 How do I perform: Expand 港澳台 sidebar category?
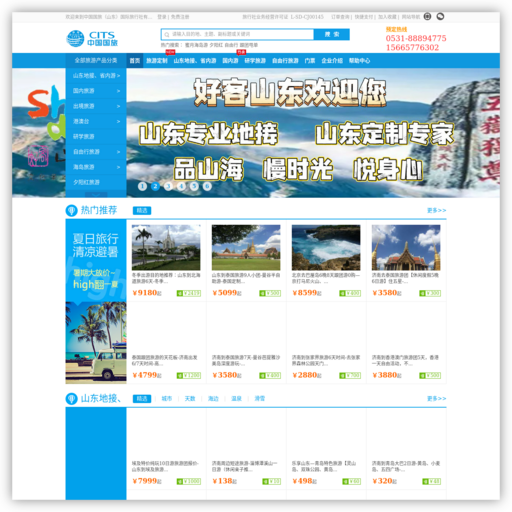point(96,121)
